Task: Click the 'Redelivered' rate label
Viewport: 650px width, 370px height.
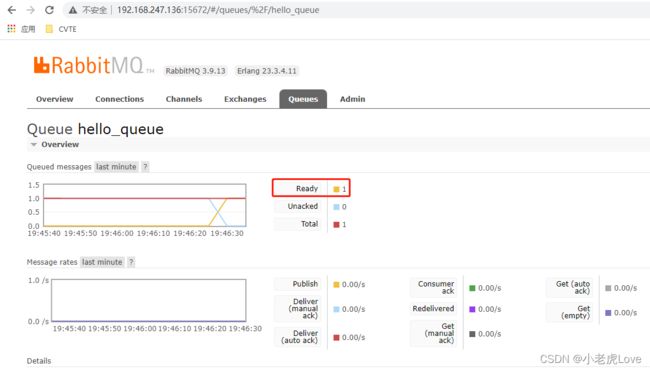Action: (x=433, y=309)
